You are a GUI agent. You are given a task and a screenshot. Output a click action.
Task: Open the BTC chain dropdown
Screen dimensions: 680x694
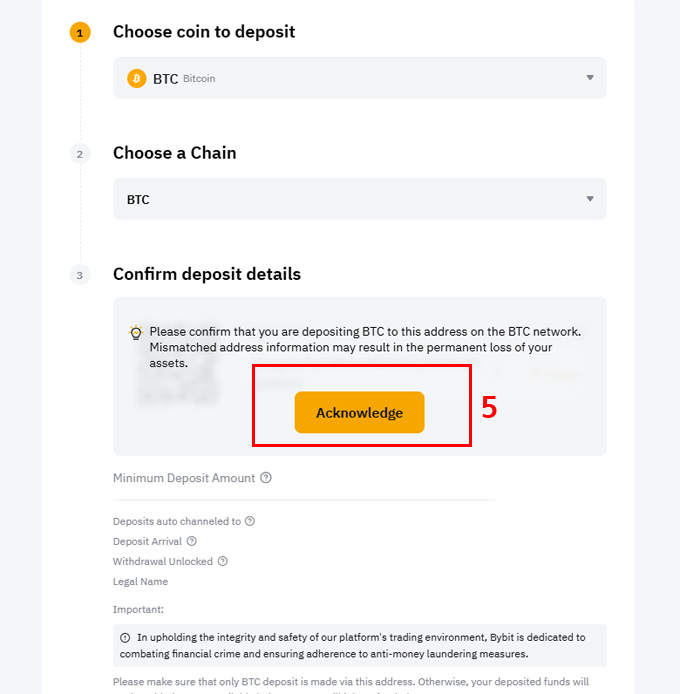[359, 199]
